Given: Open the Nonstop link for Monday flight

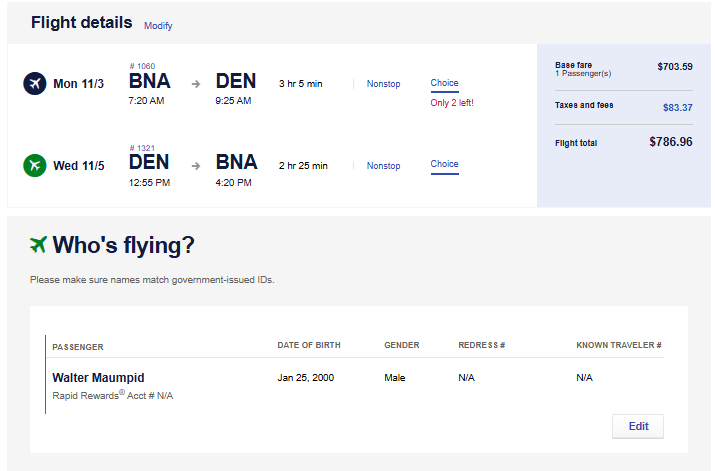Looking at the screenshot, I should tap(383, 84).
